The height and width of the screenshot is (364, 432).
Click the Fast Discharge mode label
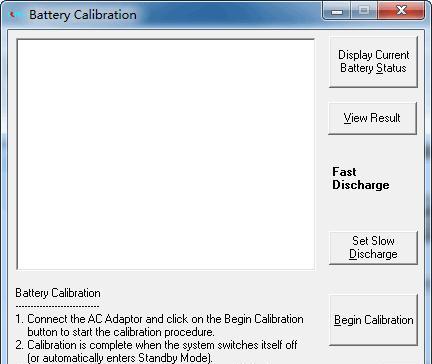pos(361,178)
